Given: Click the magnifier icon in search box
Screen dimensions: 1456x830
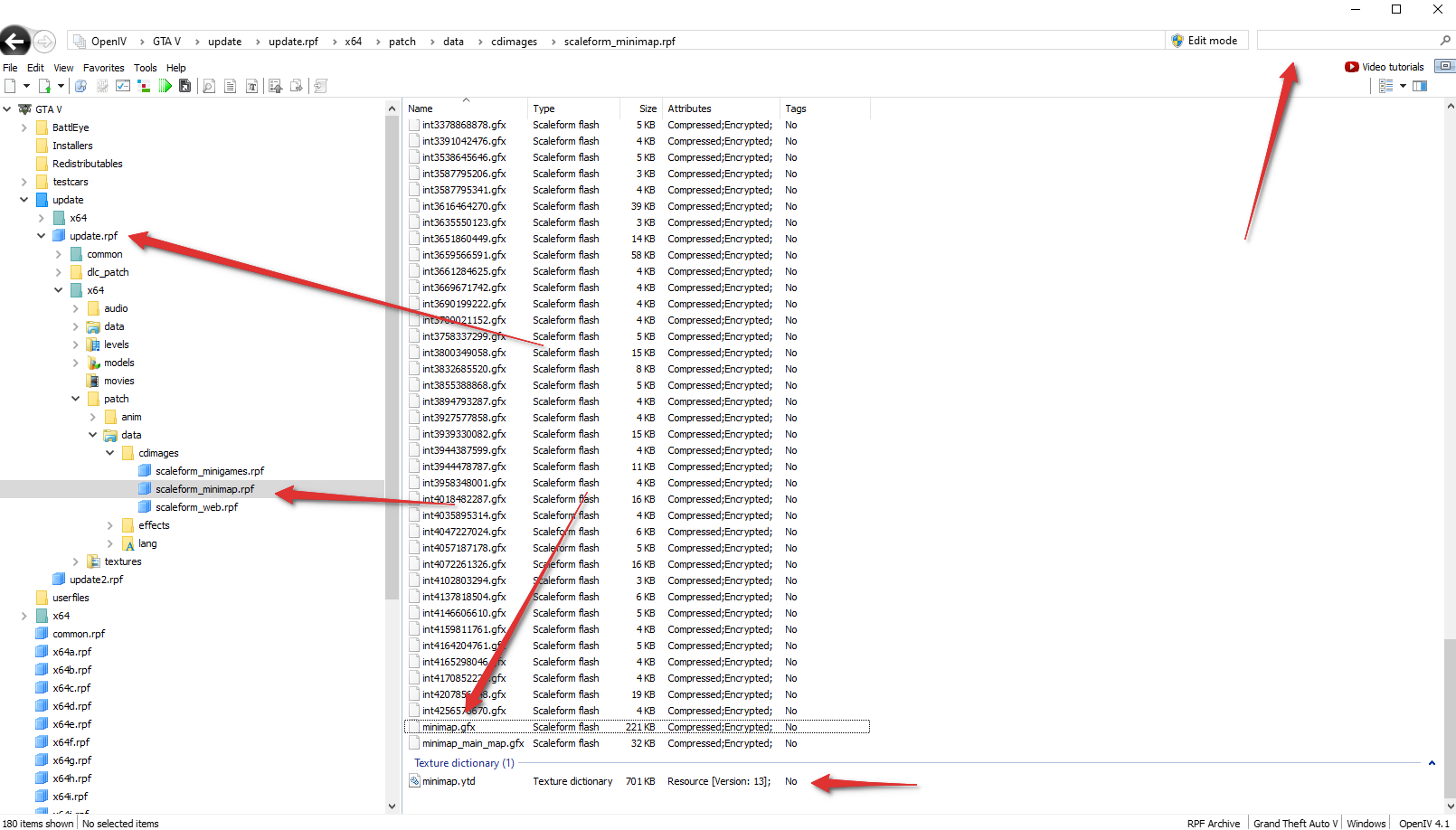Looking at the screenshot, I should 1445,41.
